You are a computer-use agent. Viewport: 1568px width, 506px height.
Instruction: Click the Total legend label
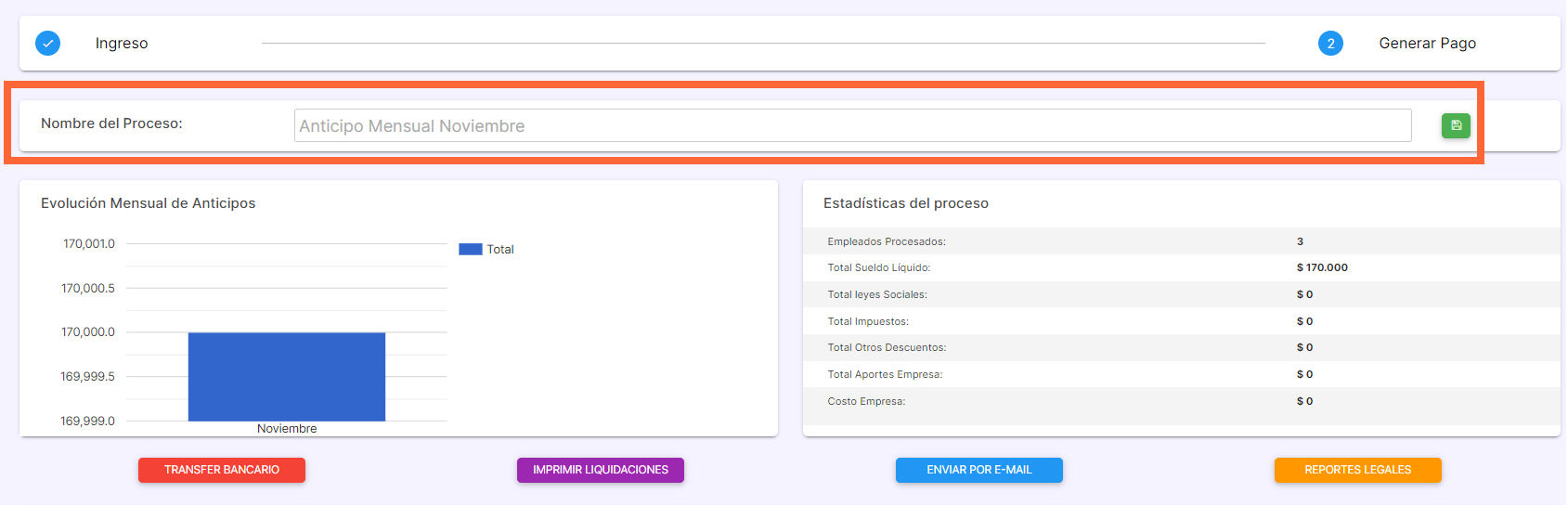tap(500, 249)
